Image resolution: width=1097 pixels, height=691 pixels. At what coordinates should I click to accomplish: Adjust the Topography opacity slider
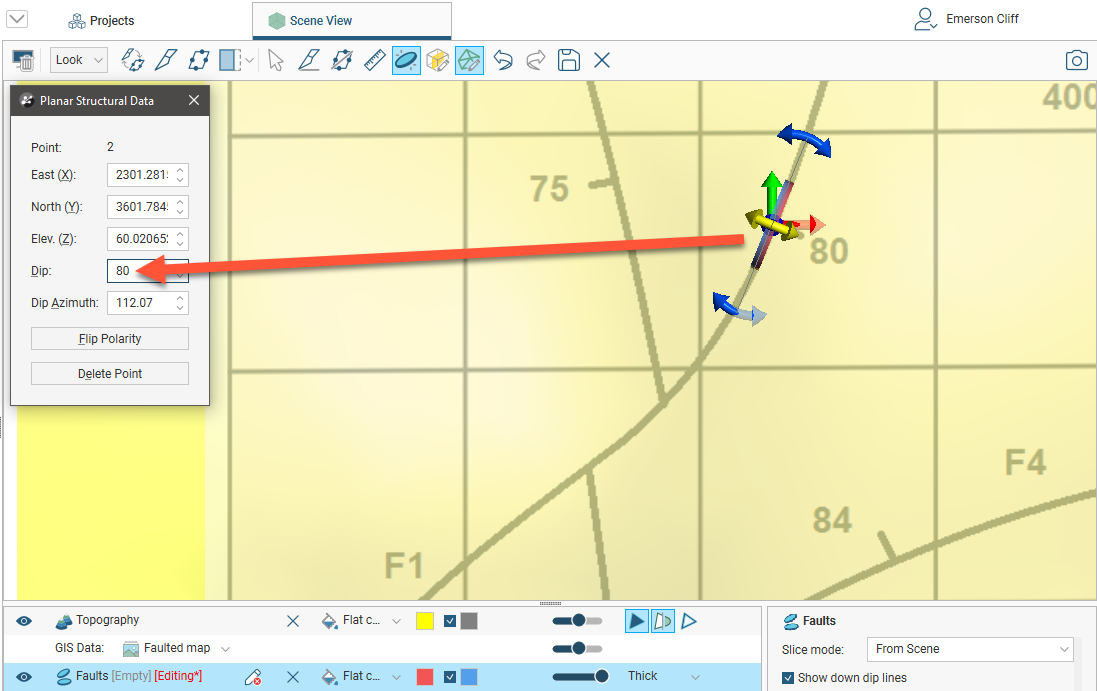tap(577, 620)
